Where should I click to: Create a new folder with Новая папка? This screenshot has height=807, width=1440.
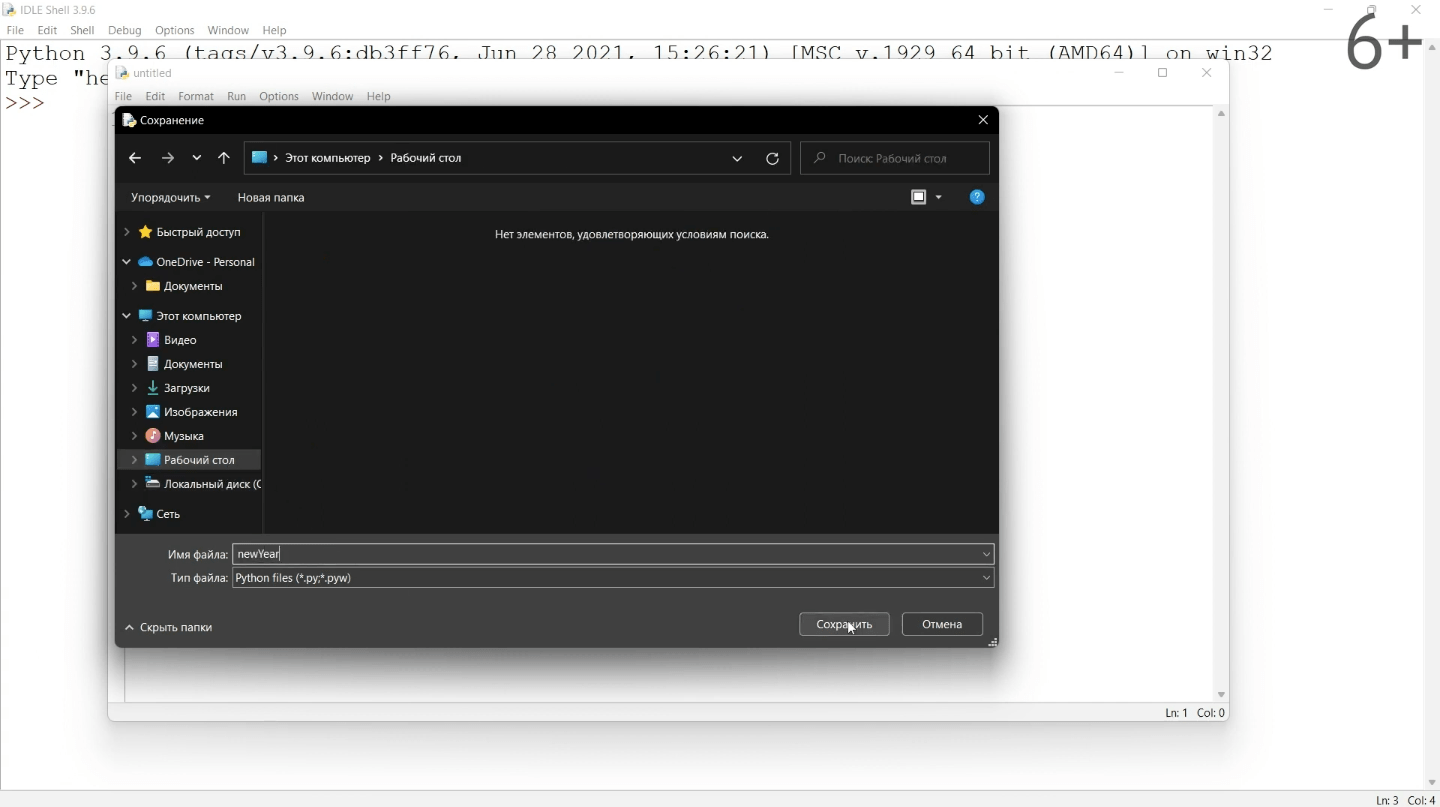click(x=272, y=198)
